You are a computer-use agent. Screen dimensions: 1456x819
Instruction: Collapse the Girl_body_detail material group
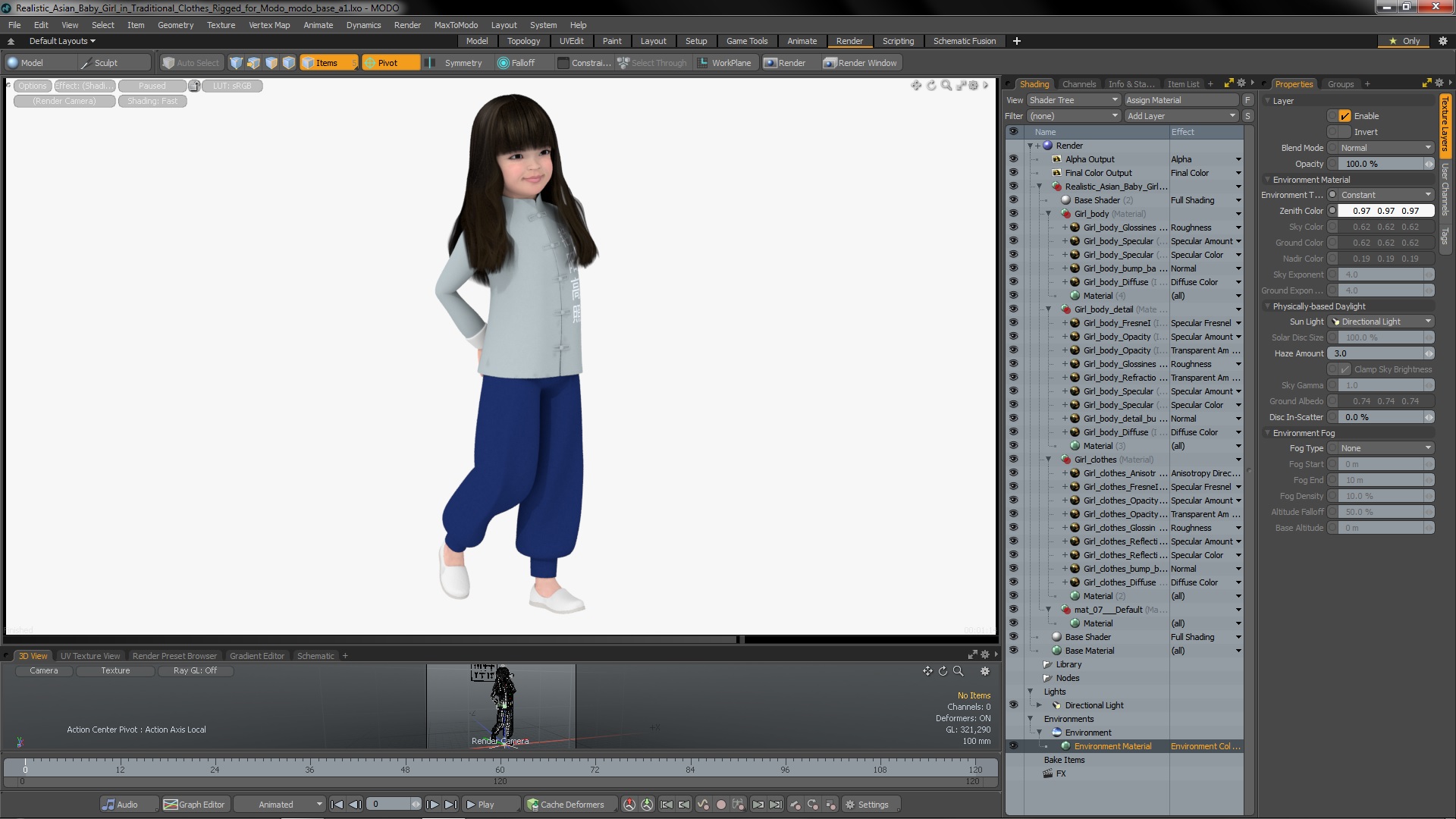coord(1049,309)
